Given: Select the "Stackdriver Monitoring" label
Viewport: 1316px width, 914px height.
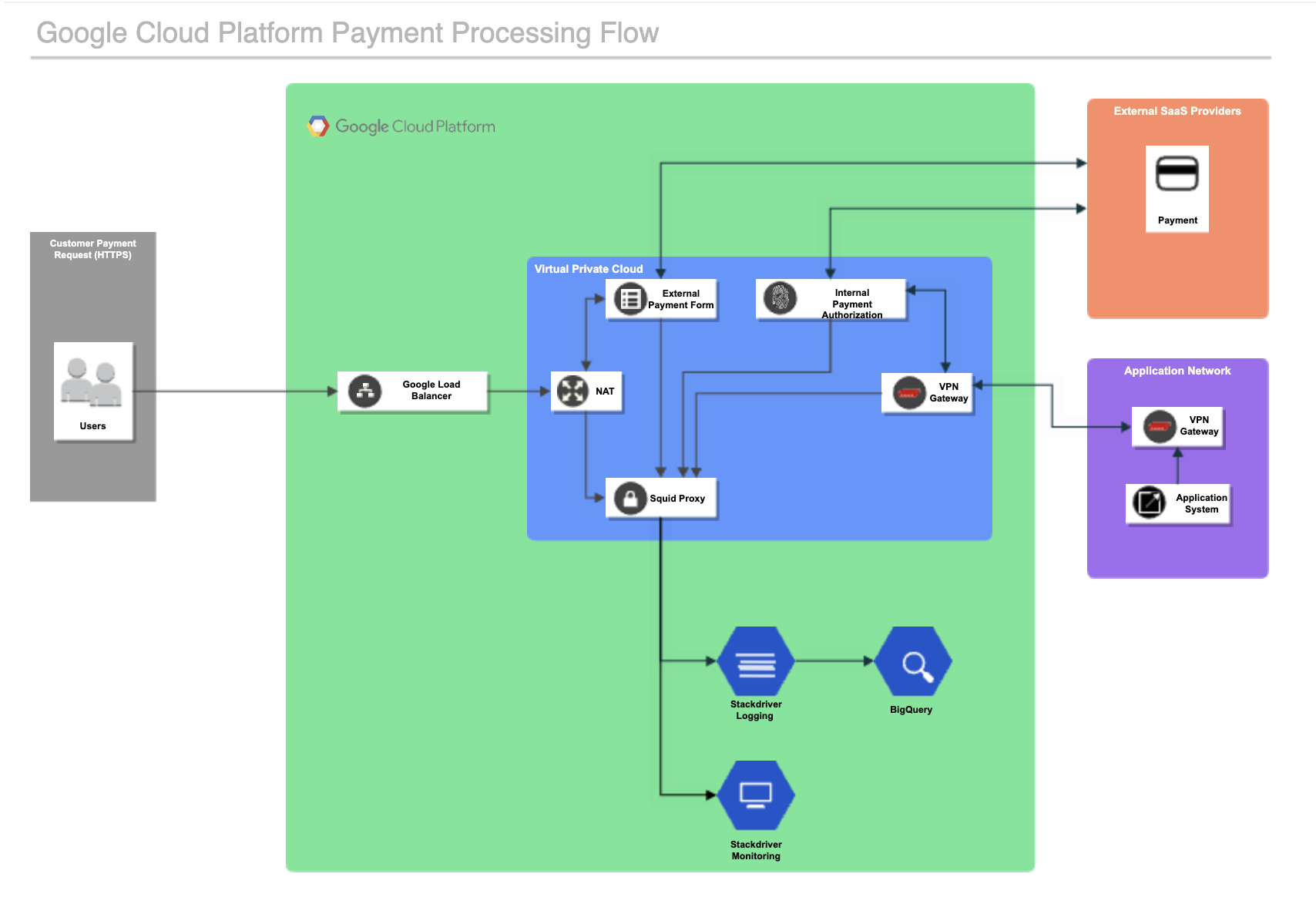Looking at the screenshot, I should click(756, 850).
